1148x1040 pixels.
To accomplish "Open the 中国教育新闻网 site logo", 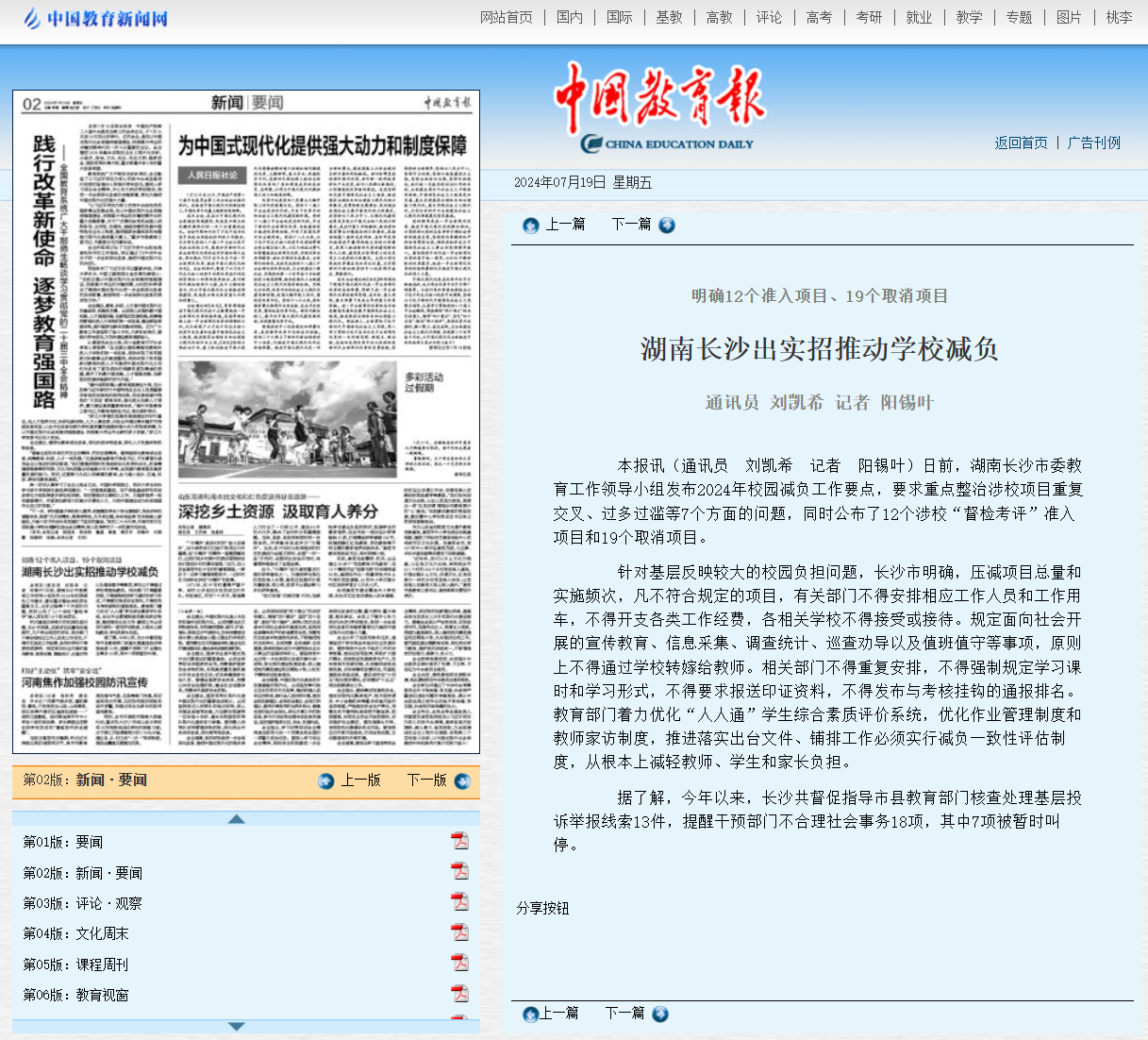I will click(x=95, y=18).
